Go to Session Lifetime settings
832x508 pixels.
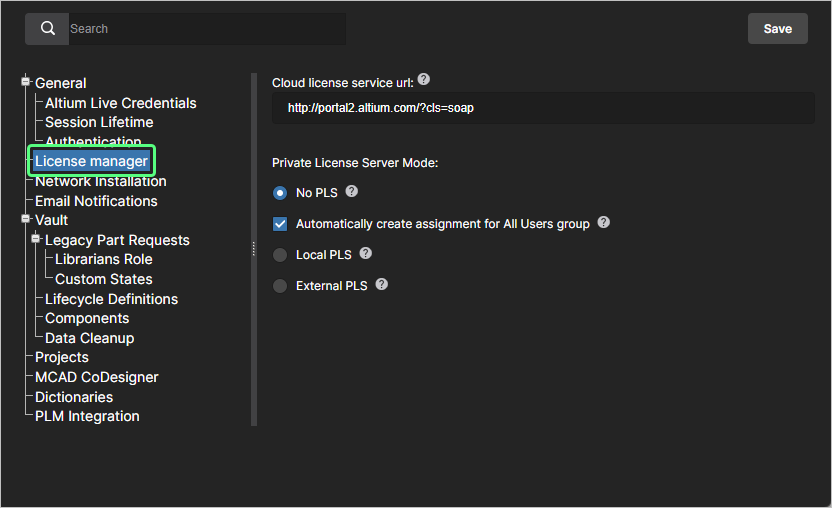(x=99, y=122)
